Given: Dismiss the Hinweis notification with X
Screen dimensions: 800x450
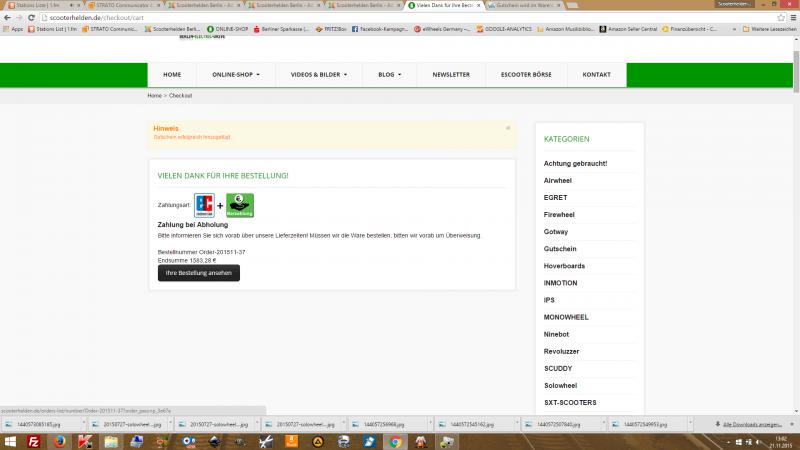Looking at the screenshot, I should coord(508,128).
